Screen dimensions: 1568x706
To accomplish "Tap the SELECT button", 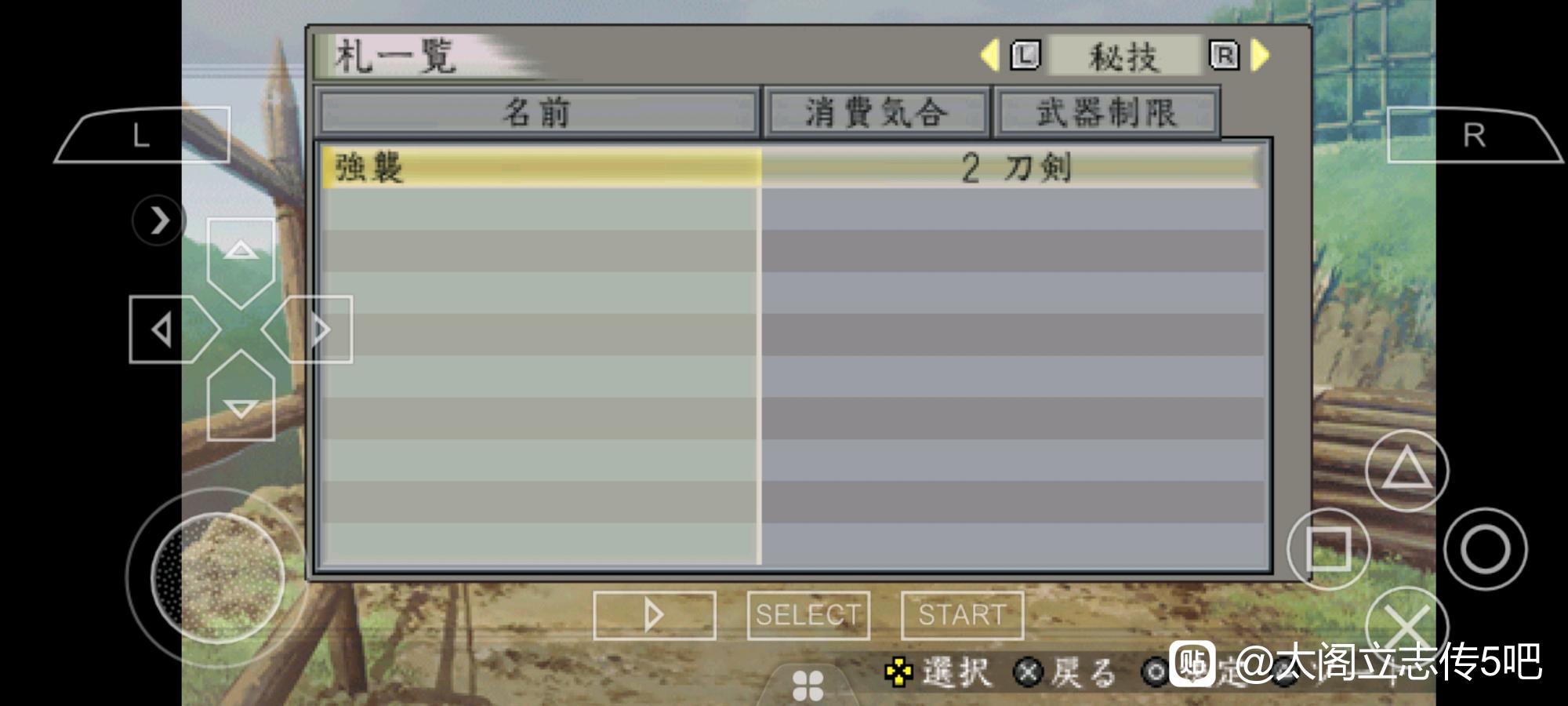I will click(808, 615).
